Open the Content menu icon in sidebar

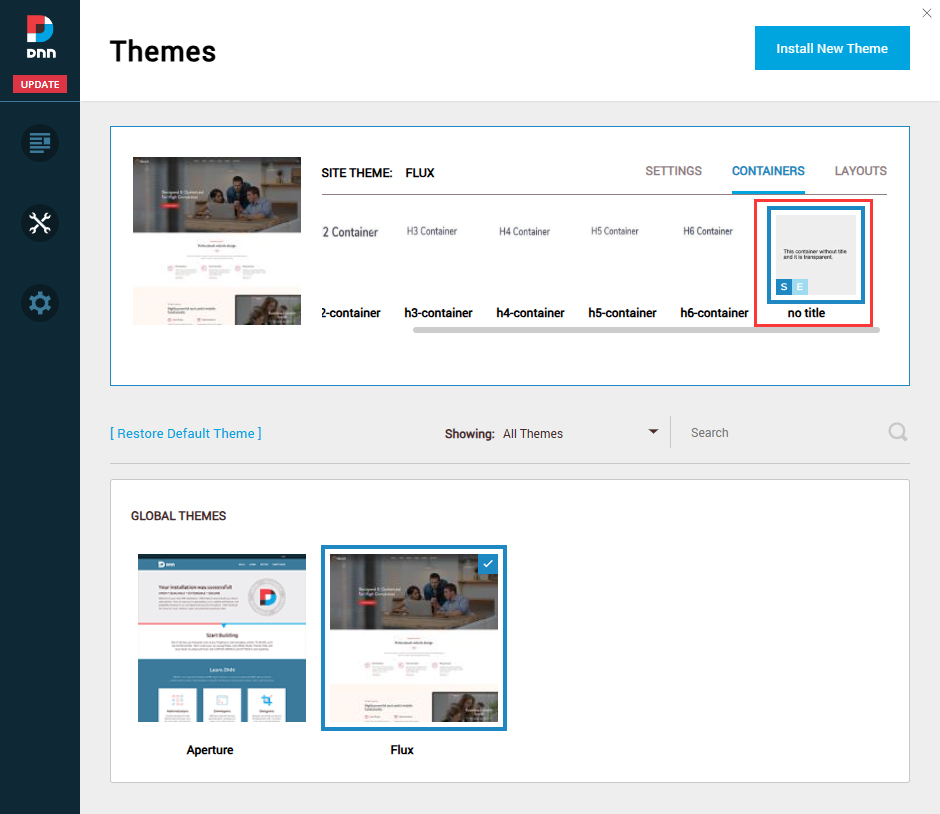click(40, 143)
